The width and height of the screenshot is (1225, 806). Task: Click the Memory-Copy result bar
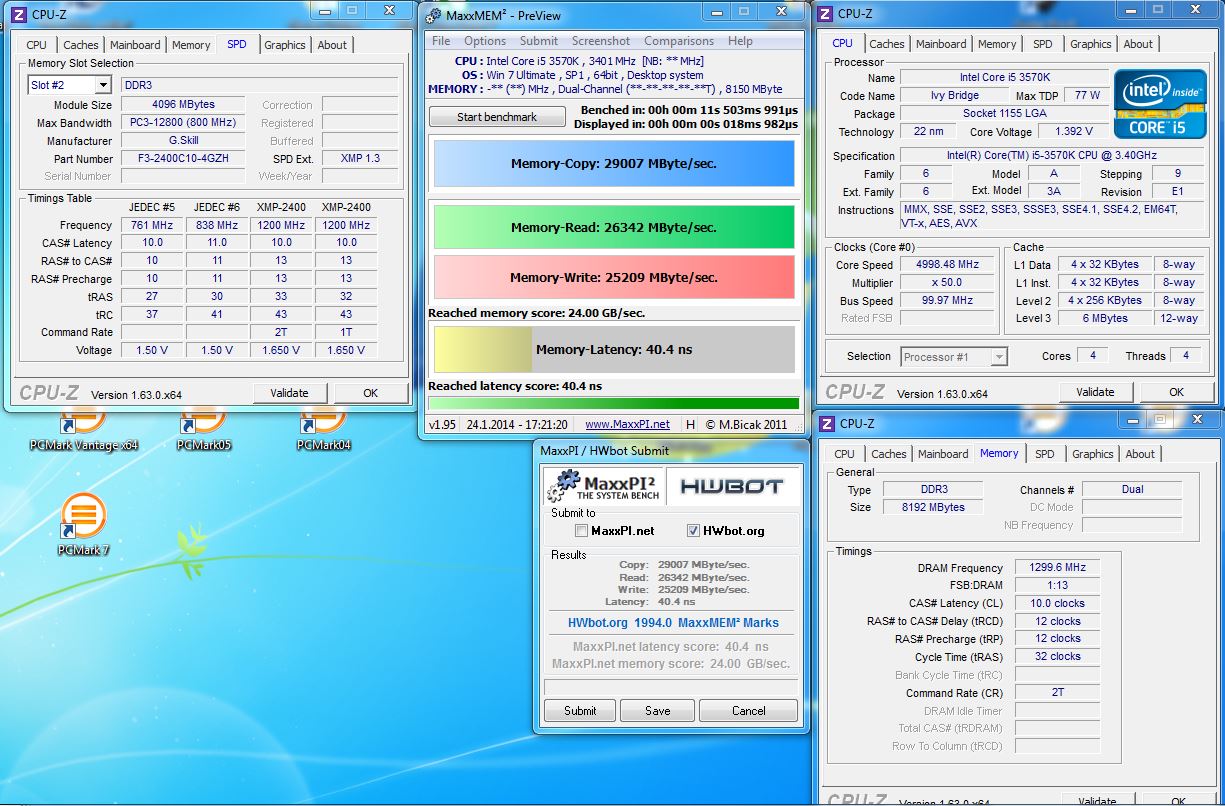click(x=613, y=163)
